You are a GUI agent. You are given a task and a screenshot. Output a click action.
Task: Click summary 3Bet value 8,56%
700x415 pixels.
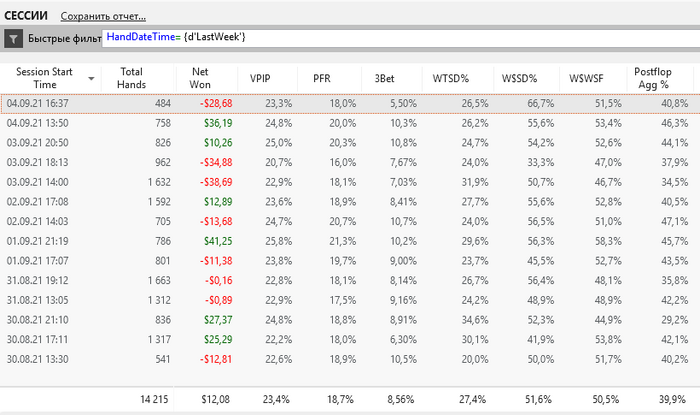pyautogui.click(x=400, y=399)
